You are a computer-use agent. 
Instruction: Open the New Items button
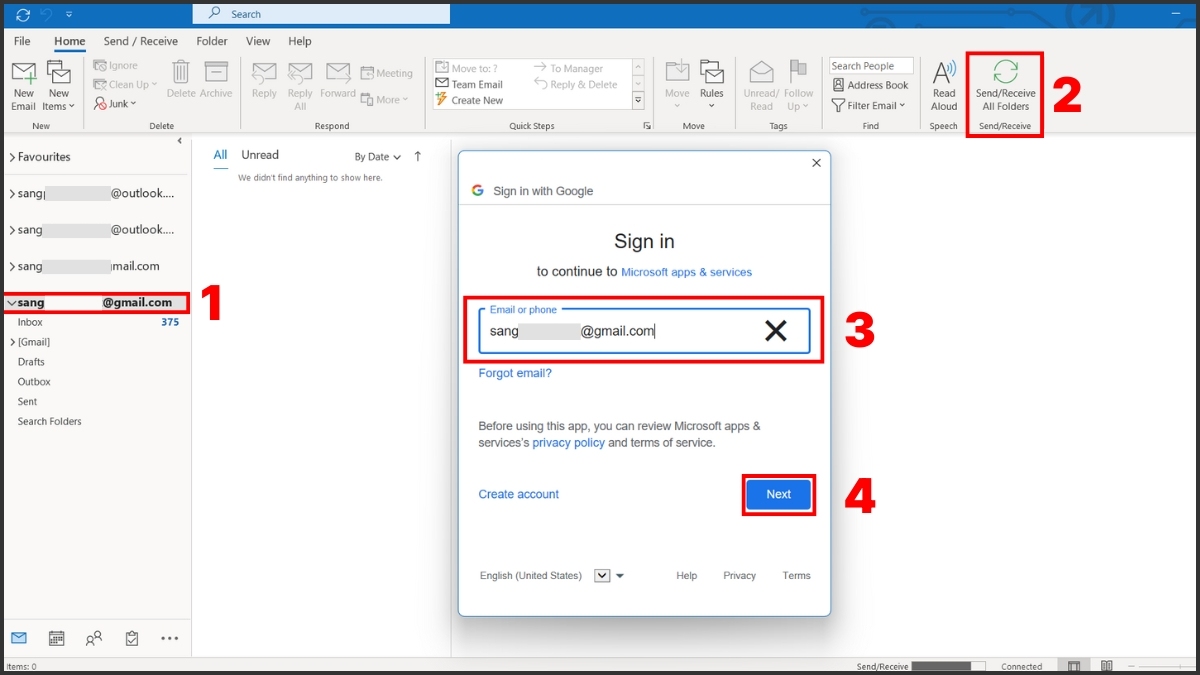59,86
